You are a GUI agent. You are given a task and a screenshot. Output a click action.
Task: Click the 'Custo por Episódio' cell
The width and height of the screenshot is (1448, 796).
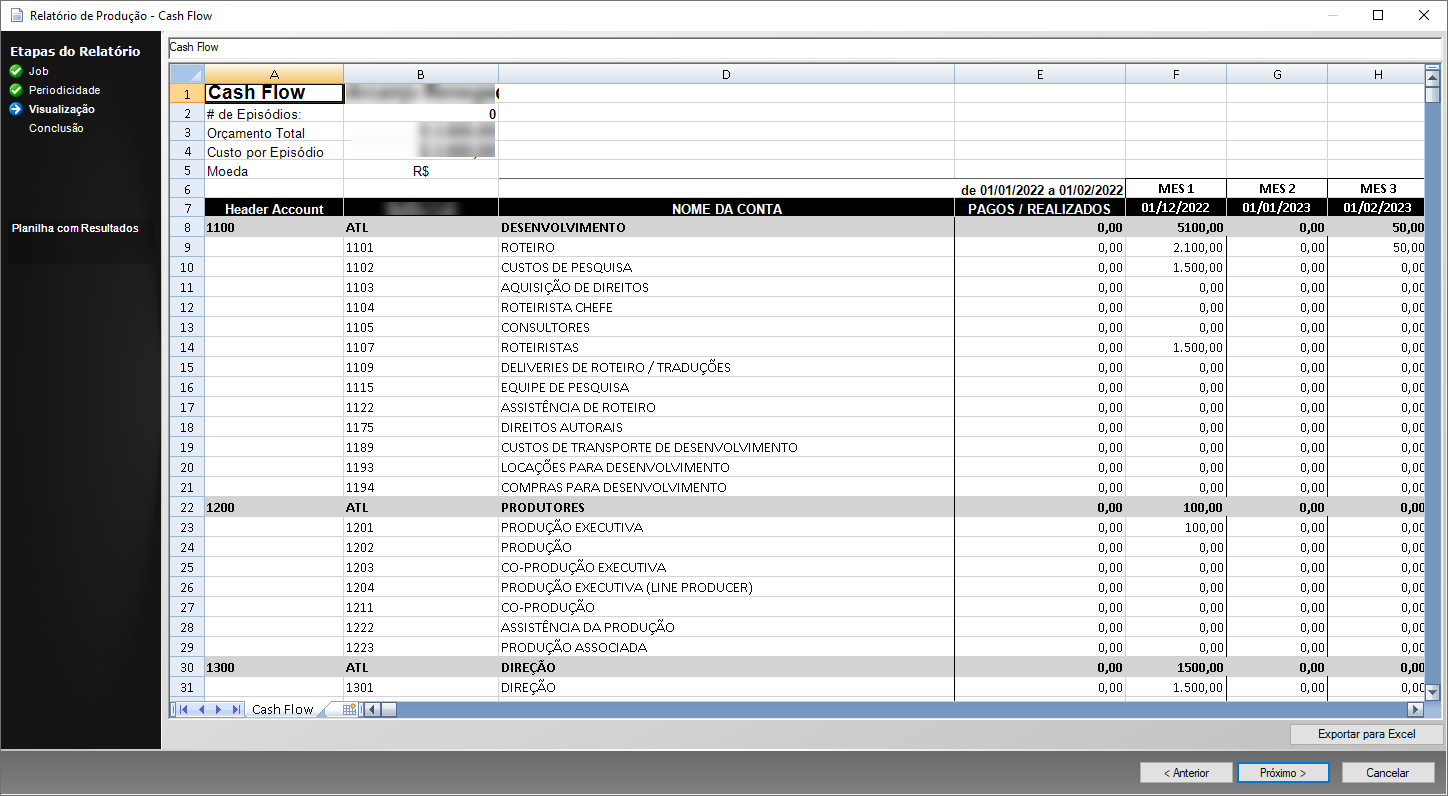[274, 152]
